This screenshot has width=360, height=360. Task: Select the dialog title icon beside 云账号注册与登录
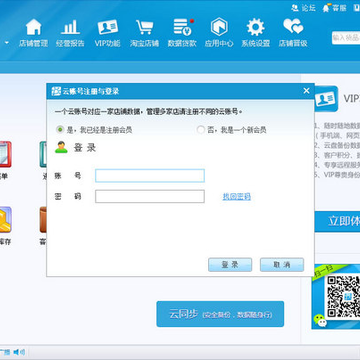click(56, 91)
